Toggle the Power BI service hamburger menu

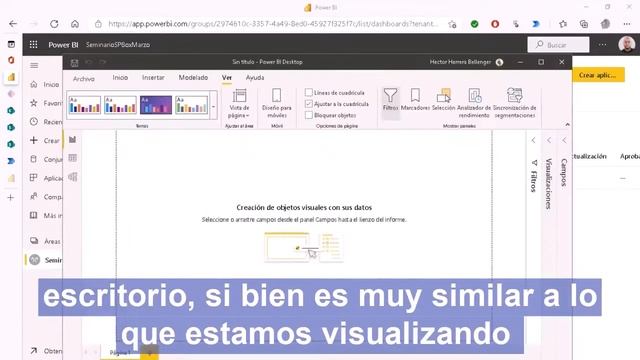click(34, 65)
